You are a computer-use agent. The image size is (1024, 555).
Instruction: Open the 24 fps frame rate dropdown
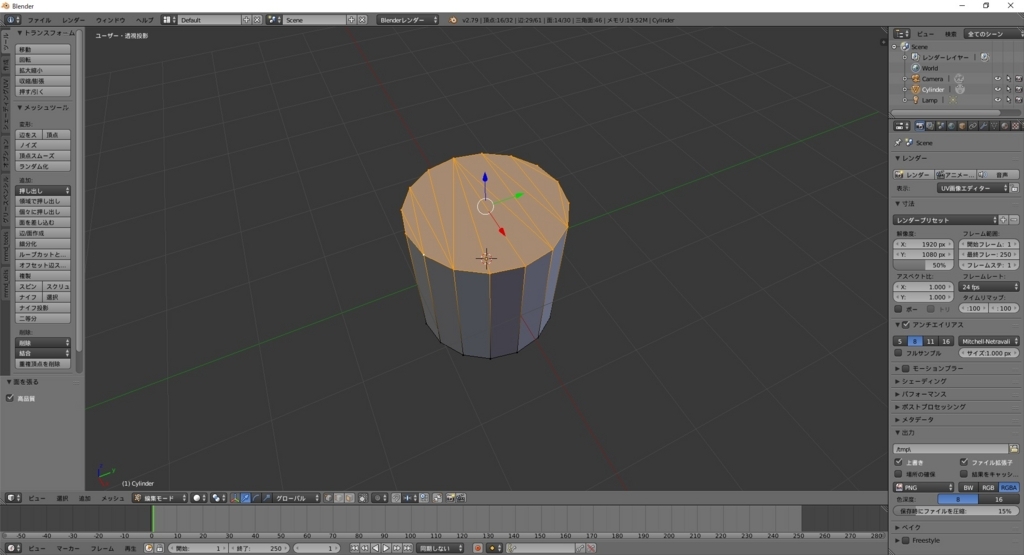989,287
